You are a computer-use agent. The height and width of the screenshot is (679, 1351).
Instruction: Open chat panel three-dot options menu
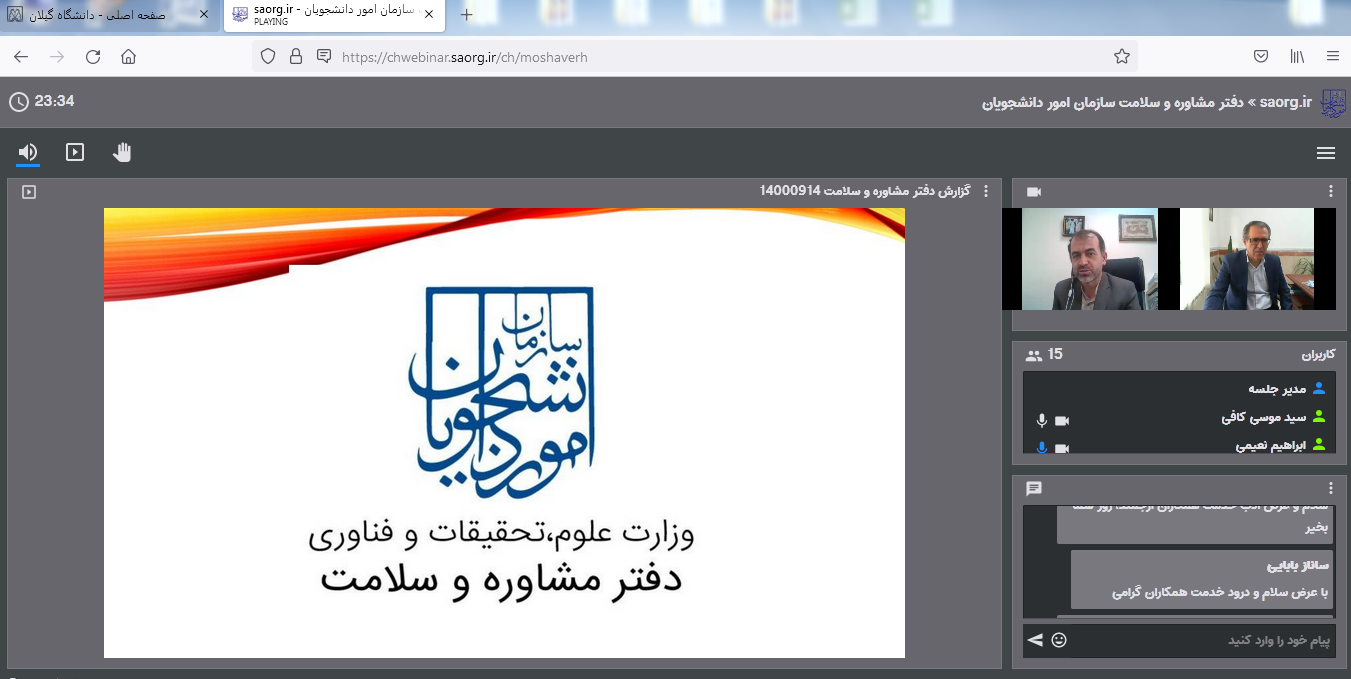point(1330,488)
